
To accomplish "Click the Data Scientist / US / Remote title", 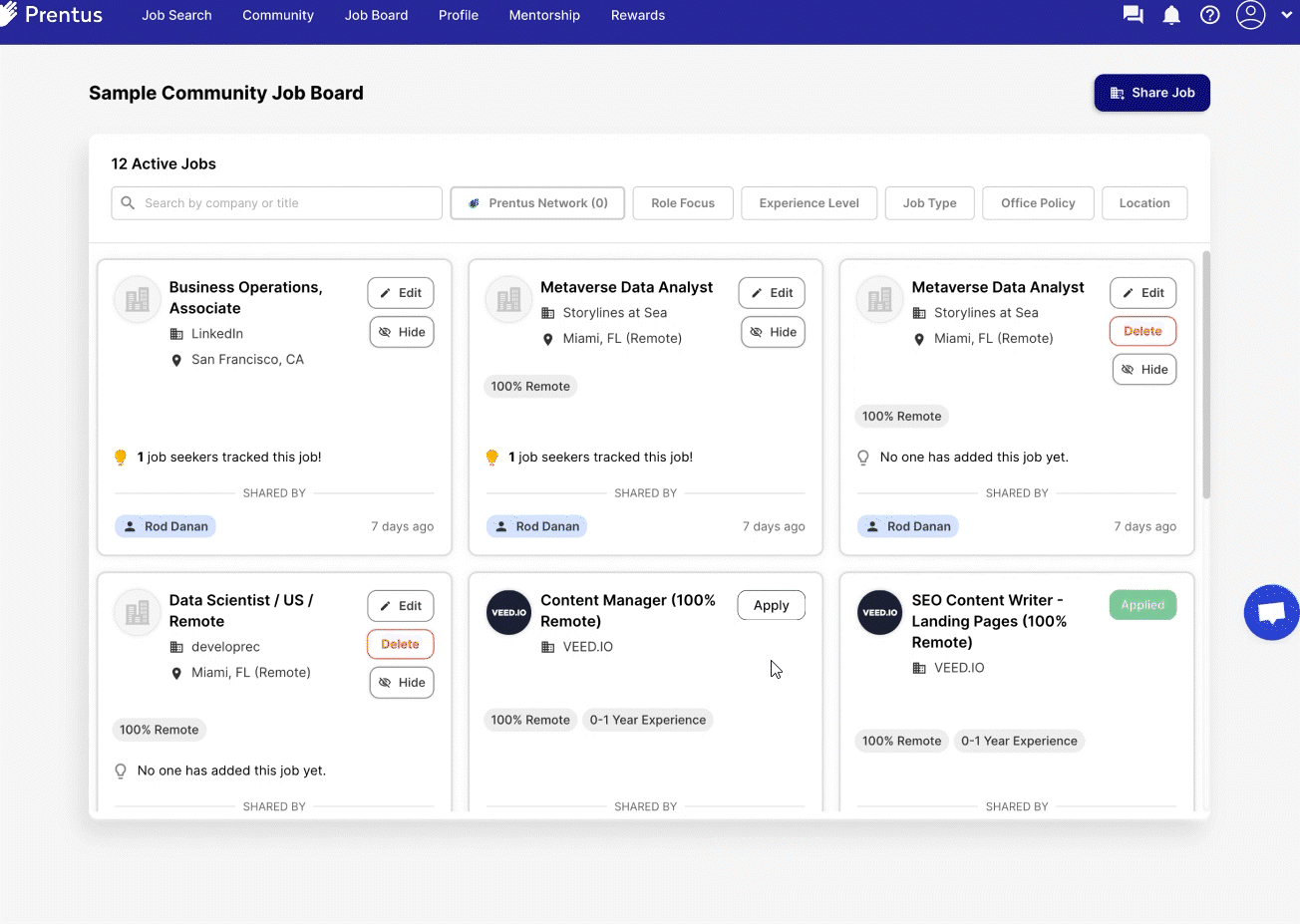I will pos(241,611).
